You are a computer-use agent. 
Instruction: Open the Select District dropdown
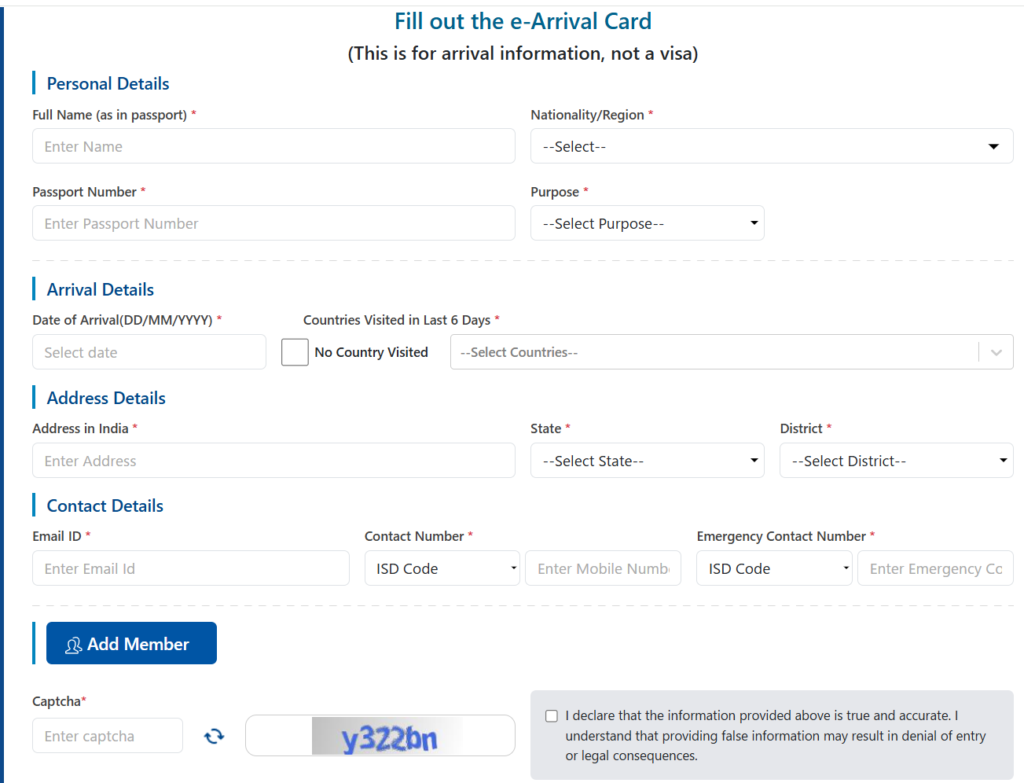click(896, 461)
